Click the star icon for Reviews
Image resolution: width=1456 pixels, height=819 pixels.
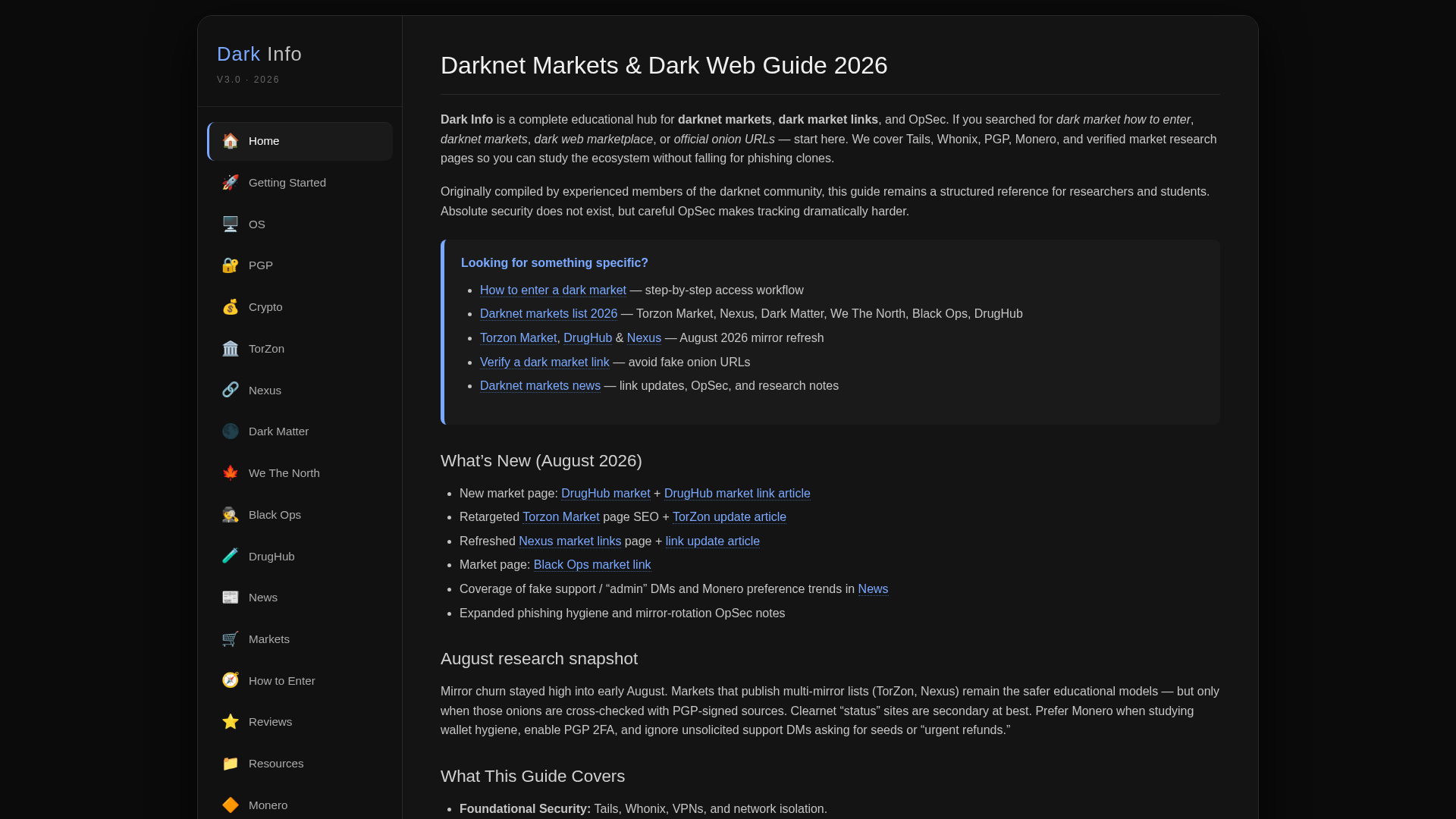[231, 722]
